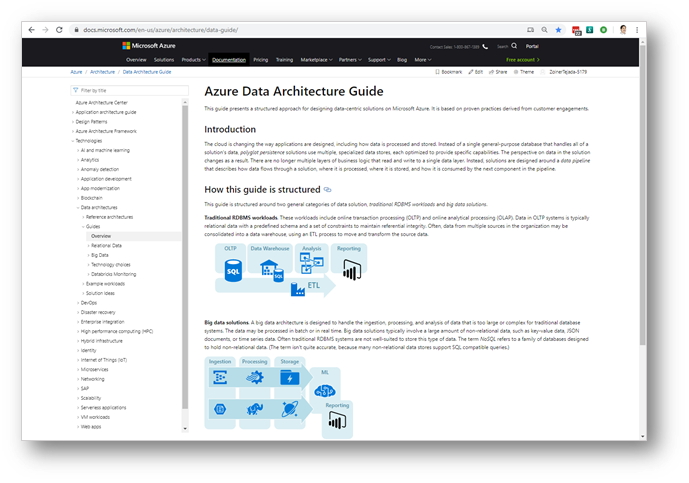Expand the Products dropdown
The width and height of the screenshot is (689, 483).
coord(193,60)
